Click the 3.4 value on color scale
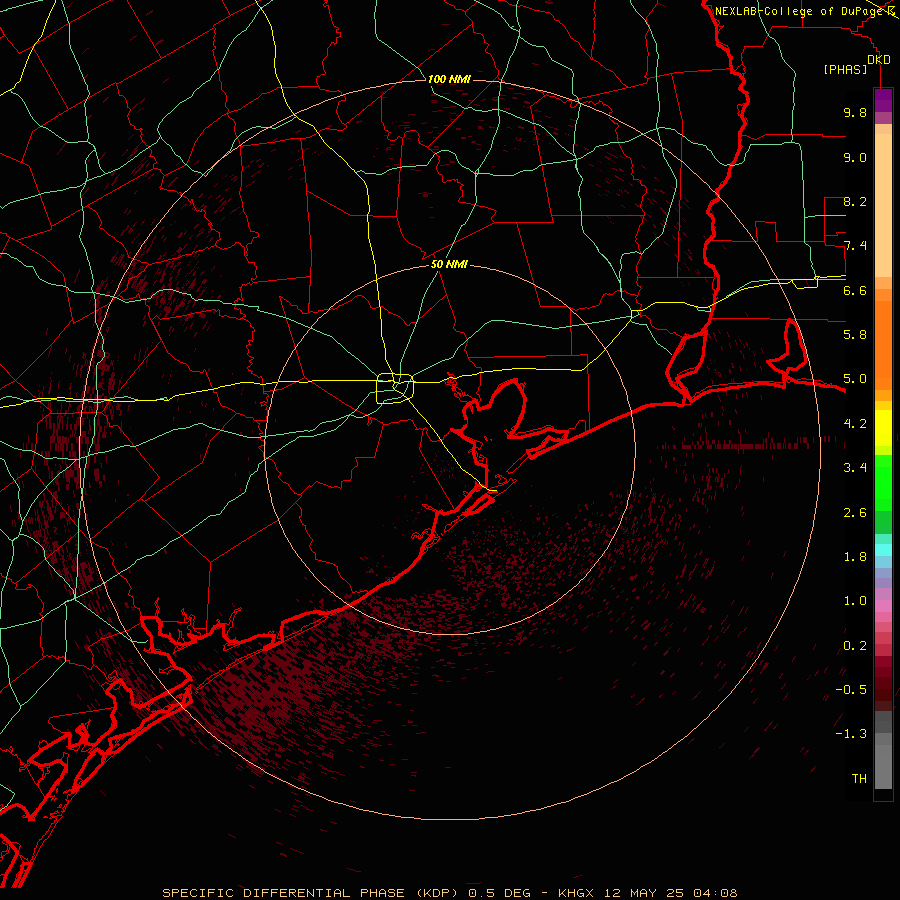This screenshot has width=900, height=900. pos(855,468)
